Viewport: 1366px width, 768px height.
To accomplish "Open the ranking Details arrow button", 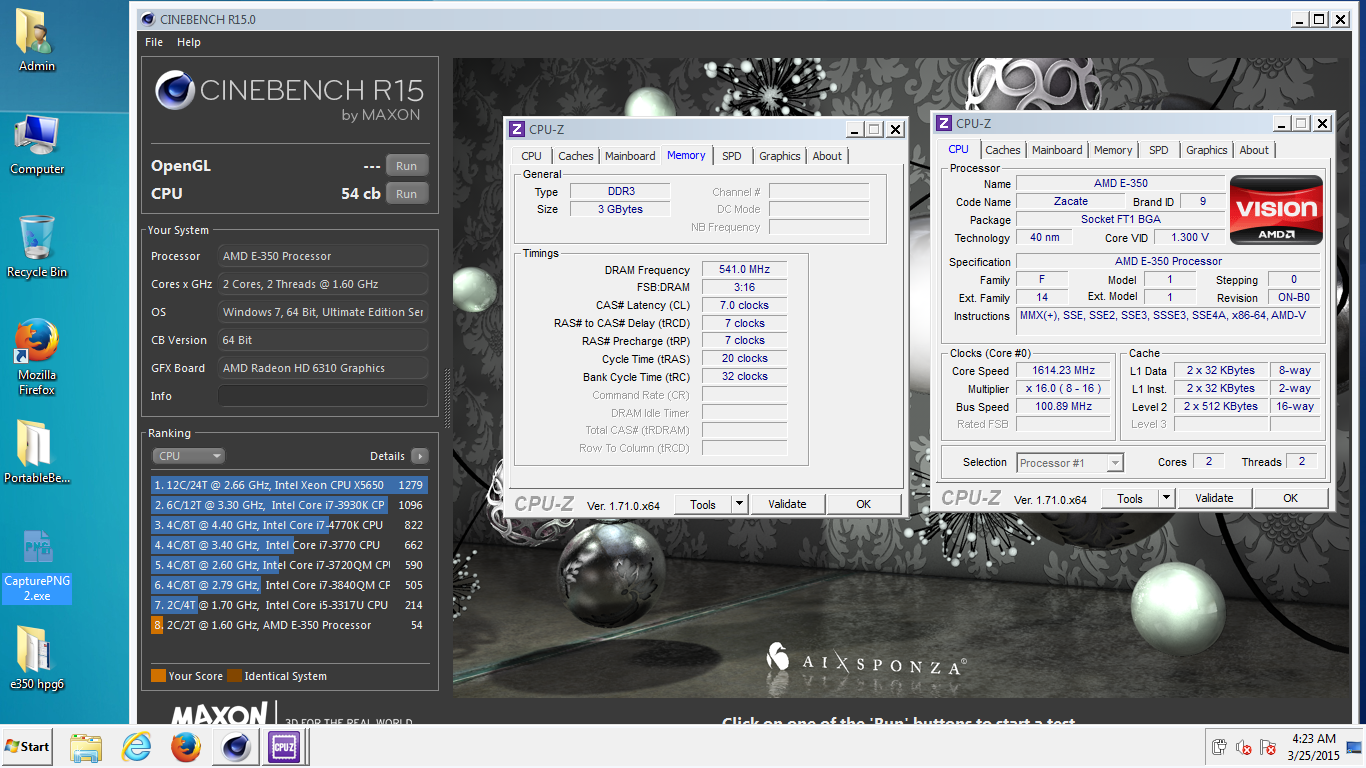I will click(420, 456).
